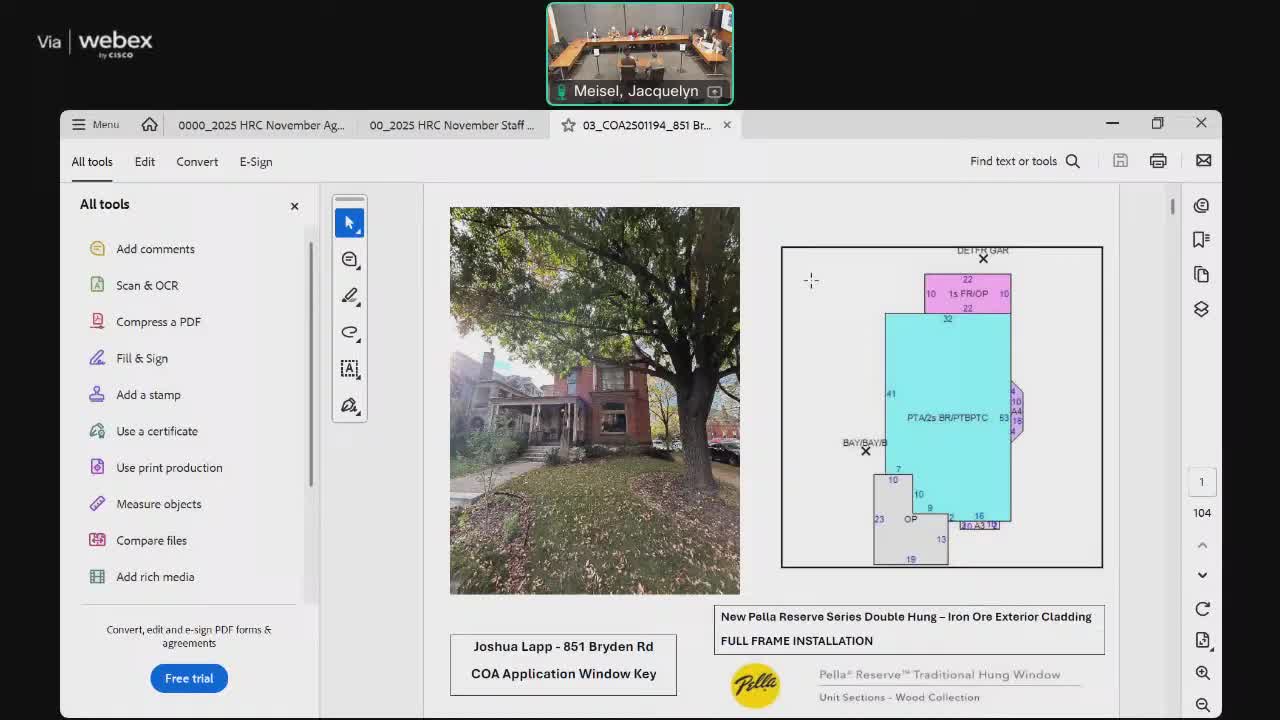The height and width of the screenshot is (720, 1280).
Task: Click the page number input field showing 1
Action: [x=1202, y=481]
